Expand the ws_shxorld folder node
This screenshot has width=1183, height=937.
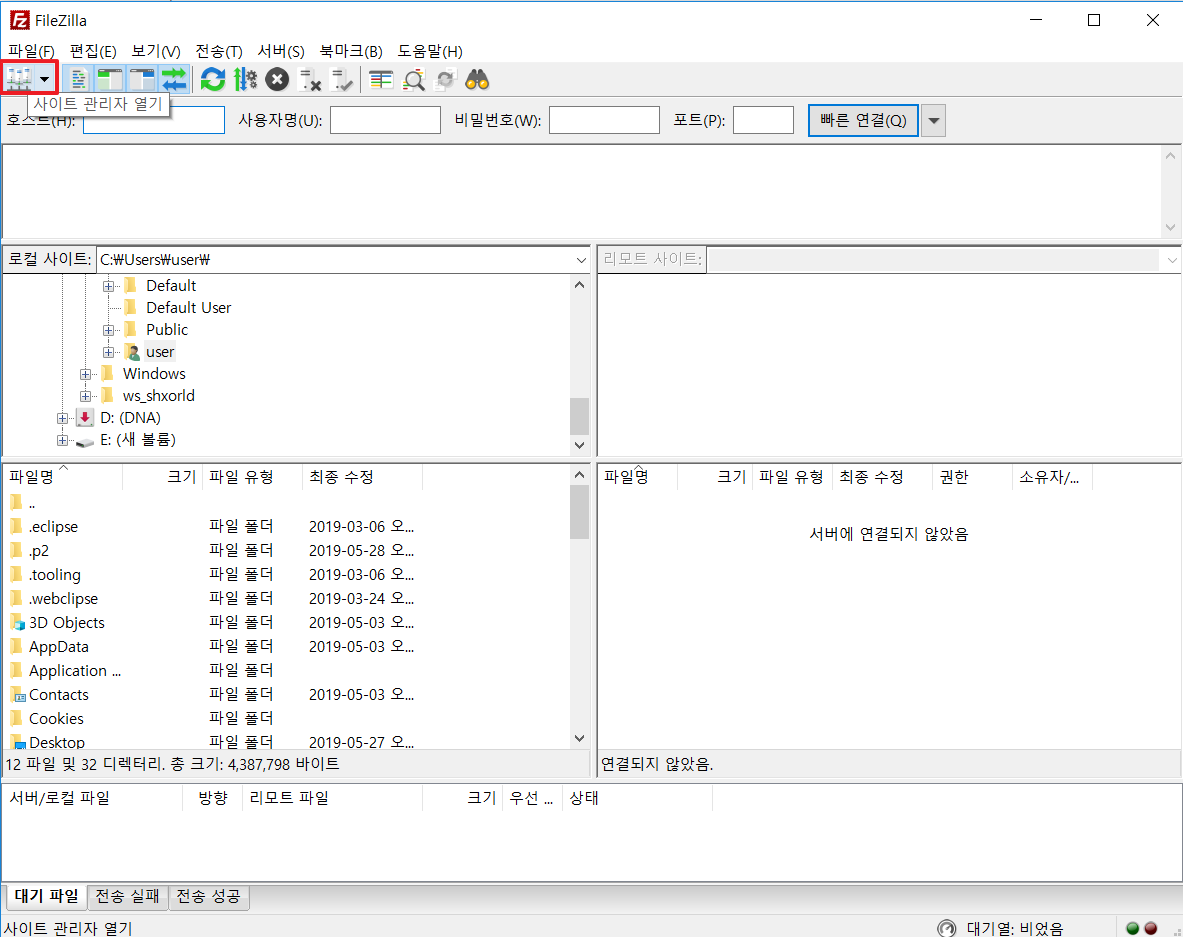(85, 396)
